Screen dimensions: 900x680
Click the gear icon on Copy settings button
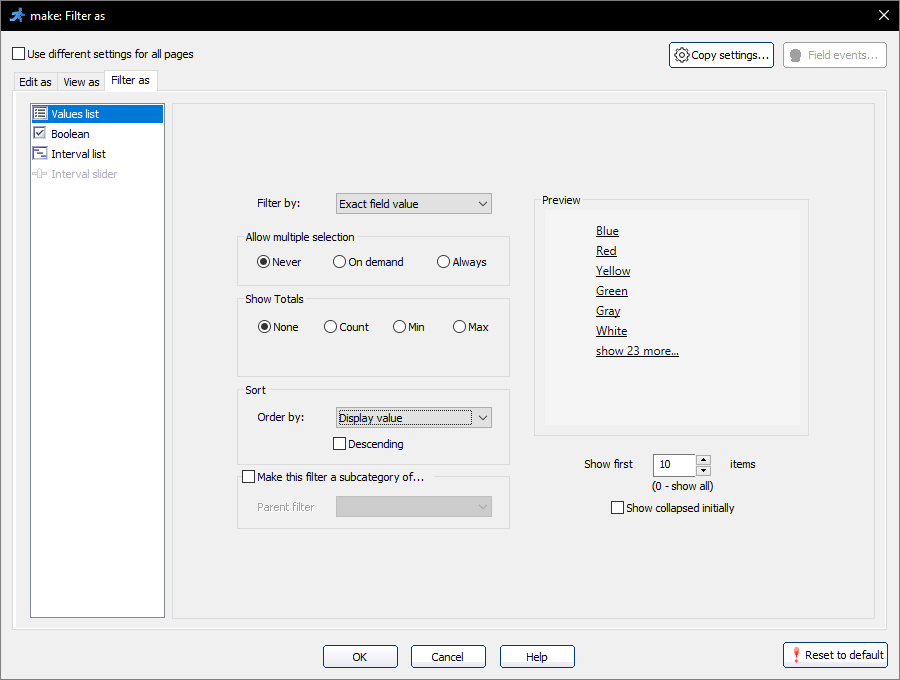pos(682,55)
